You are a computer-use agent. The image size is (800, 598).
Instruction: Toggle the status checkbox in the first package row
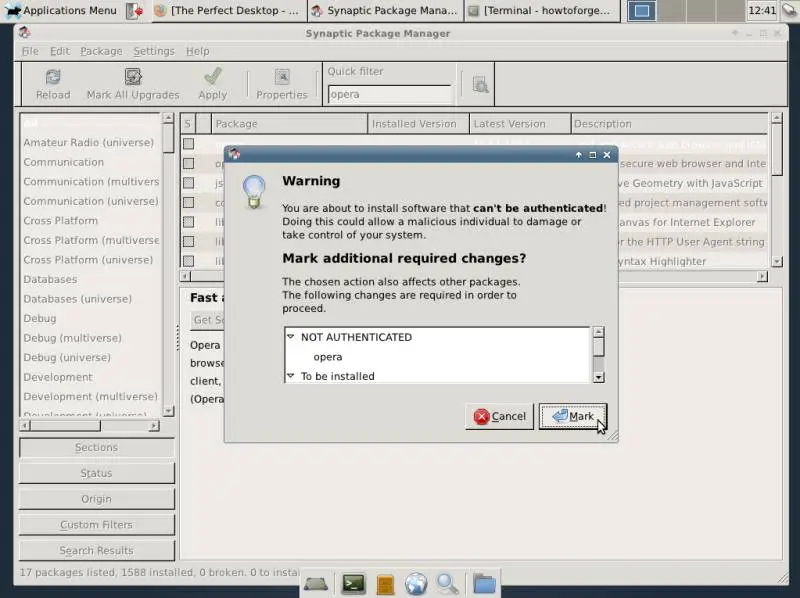click(189, 144)
